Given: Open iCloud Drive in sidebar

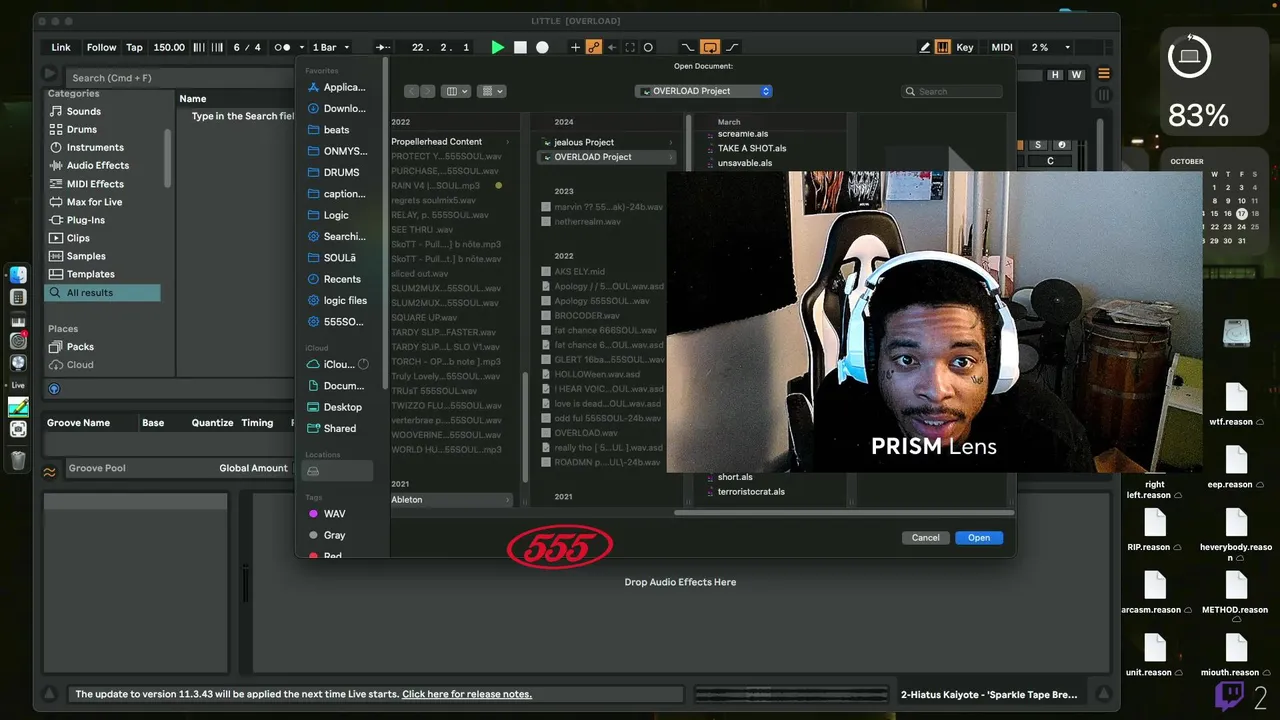Looking at the screenshot, I should click(337, 365).
